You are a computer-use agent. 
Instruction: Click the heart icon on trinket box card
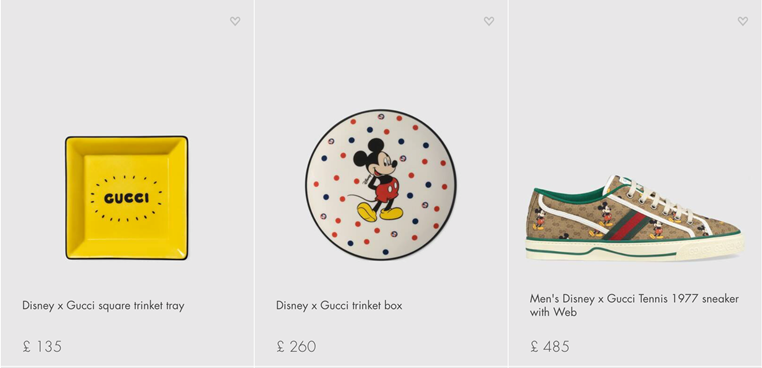pyautogui.click(x=489, y=21)
